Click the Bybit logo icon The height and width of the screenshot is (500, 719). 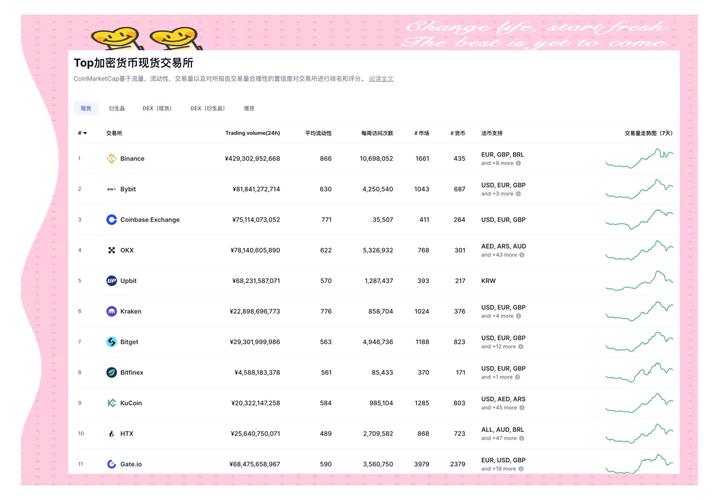pyautogui.click(x=111, y=189)
